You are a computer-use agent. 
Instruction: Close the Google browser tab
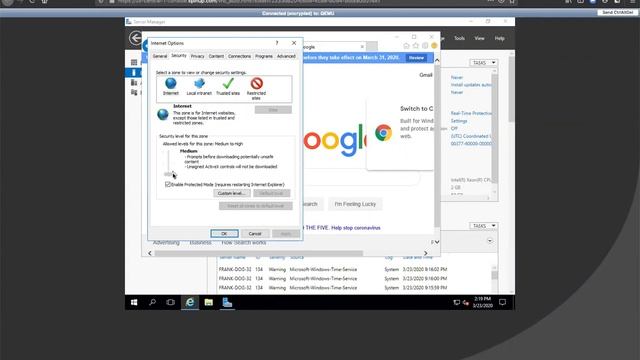coord(362,47)
